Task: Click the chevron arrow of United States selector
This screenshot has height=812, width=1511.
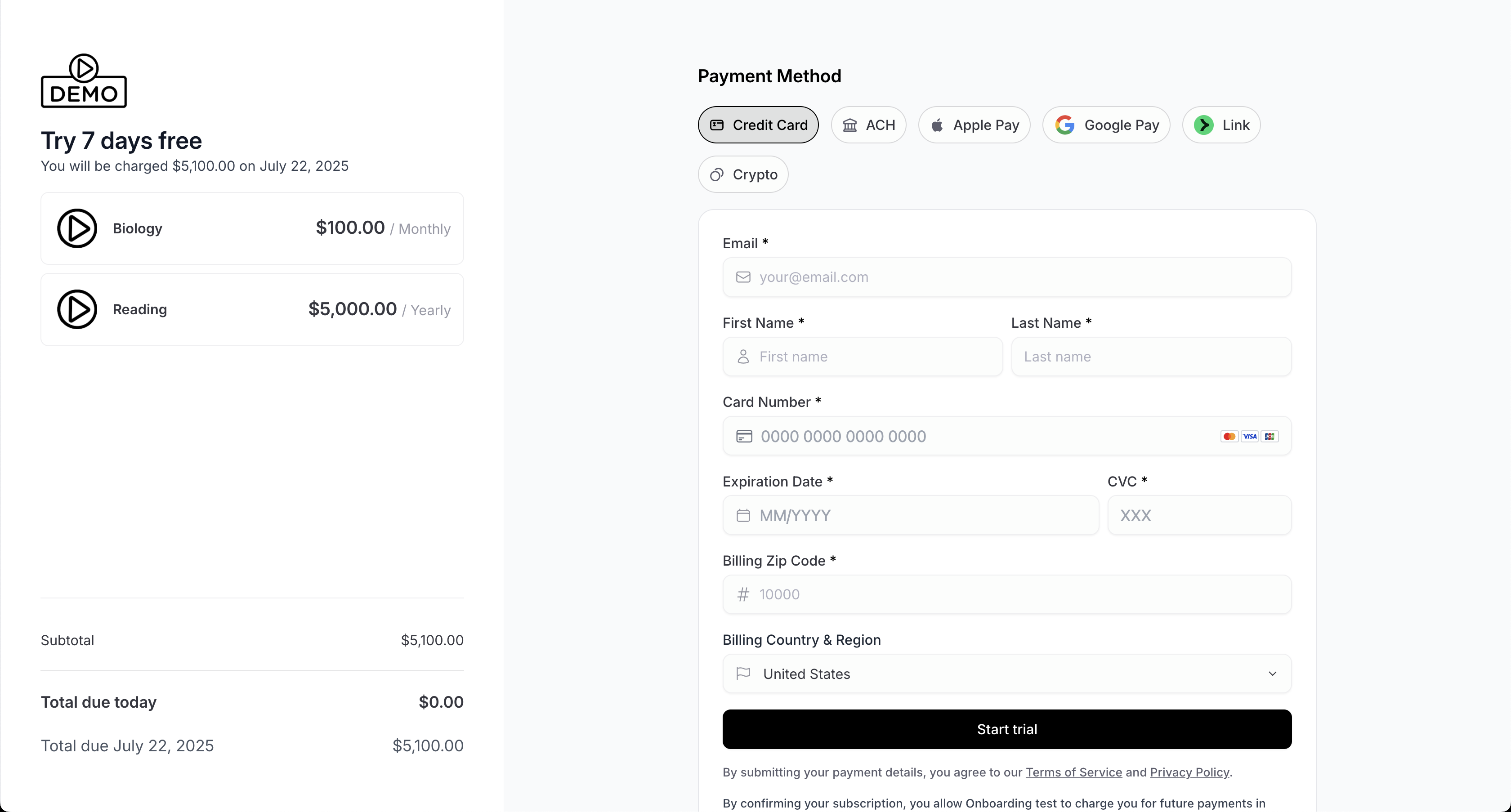Action: (x=1272, y=674)
